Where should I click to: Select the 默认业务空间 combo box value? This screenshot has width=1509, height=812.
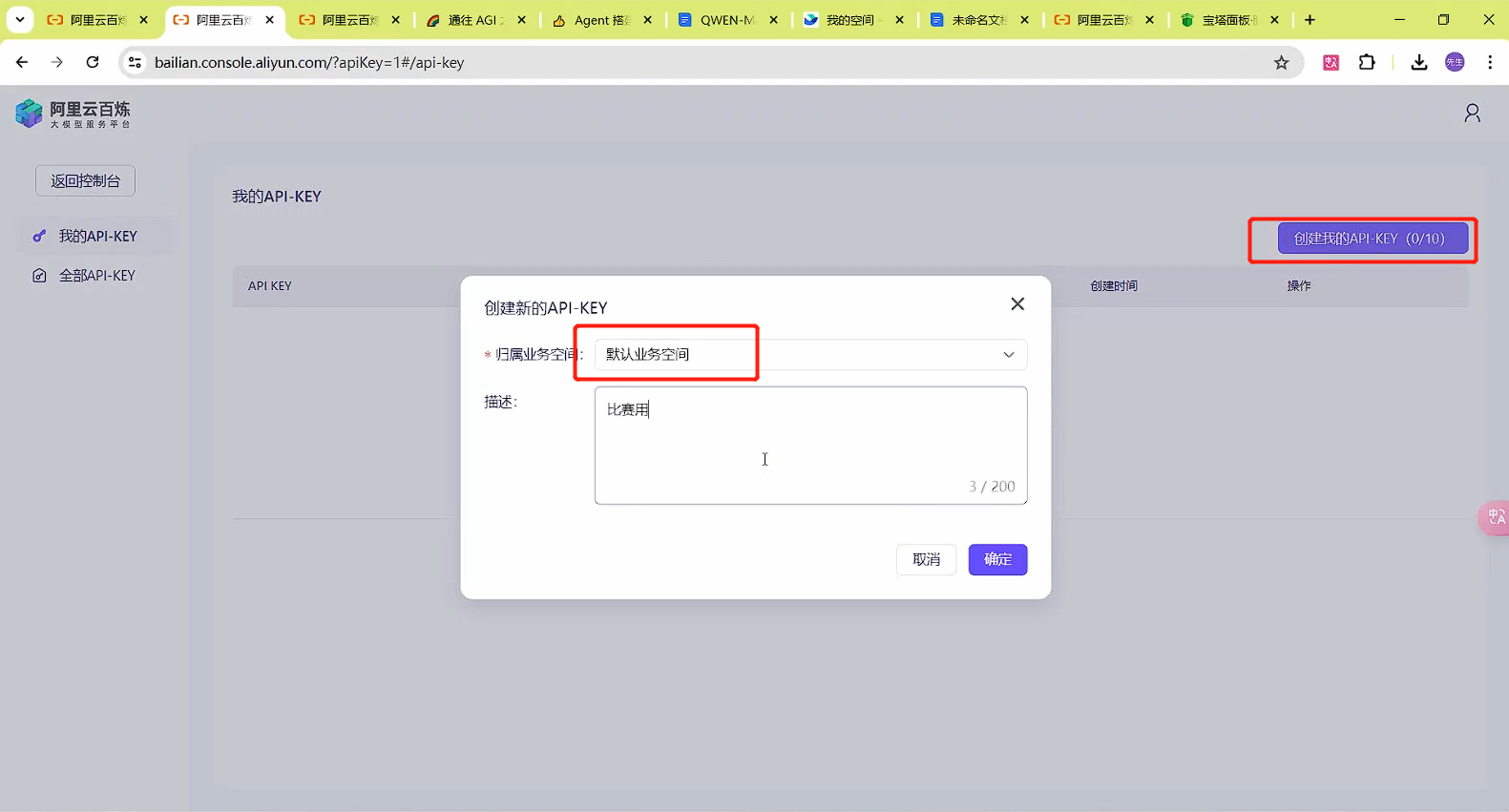tap(810, 355)
